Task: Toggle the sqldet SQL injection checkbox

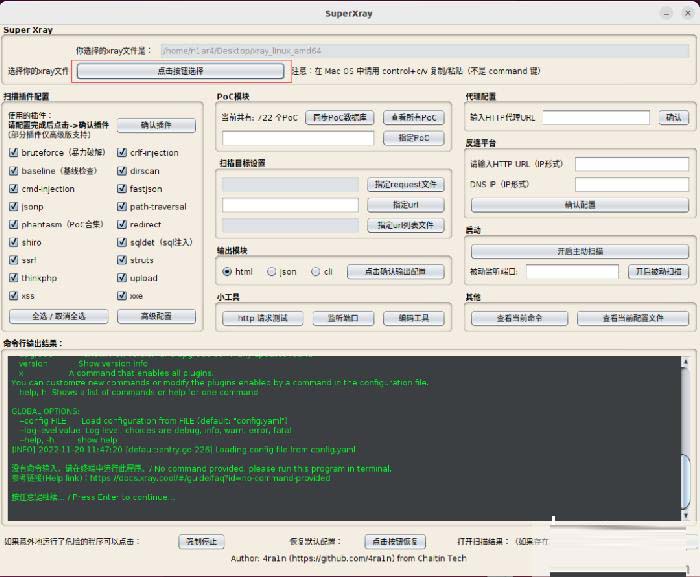Action: [x=122, y=242]
